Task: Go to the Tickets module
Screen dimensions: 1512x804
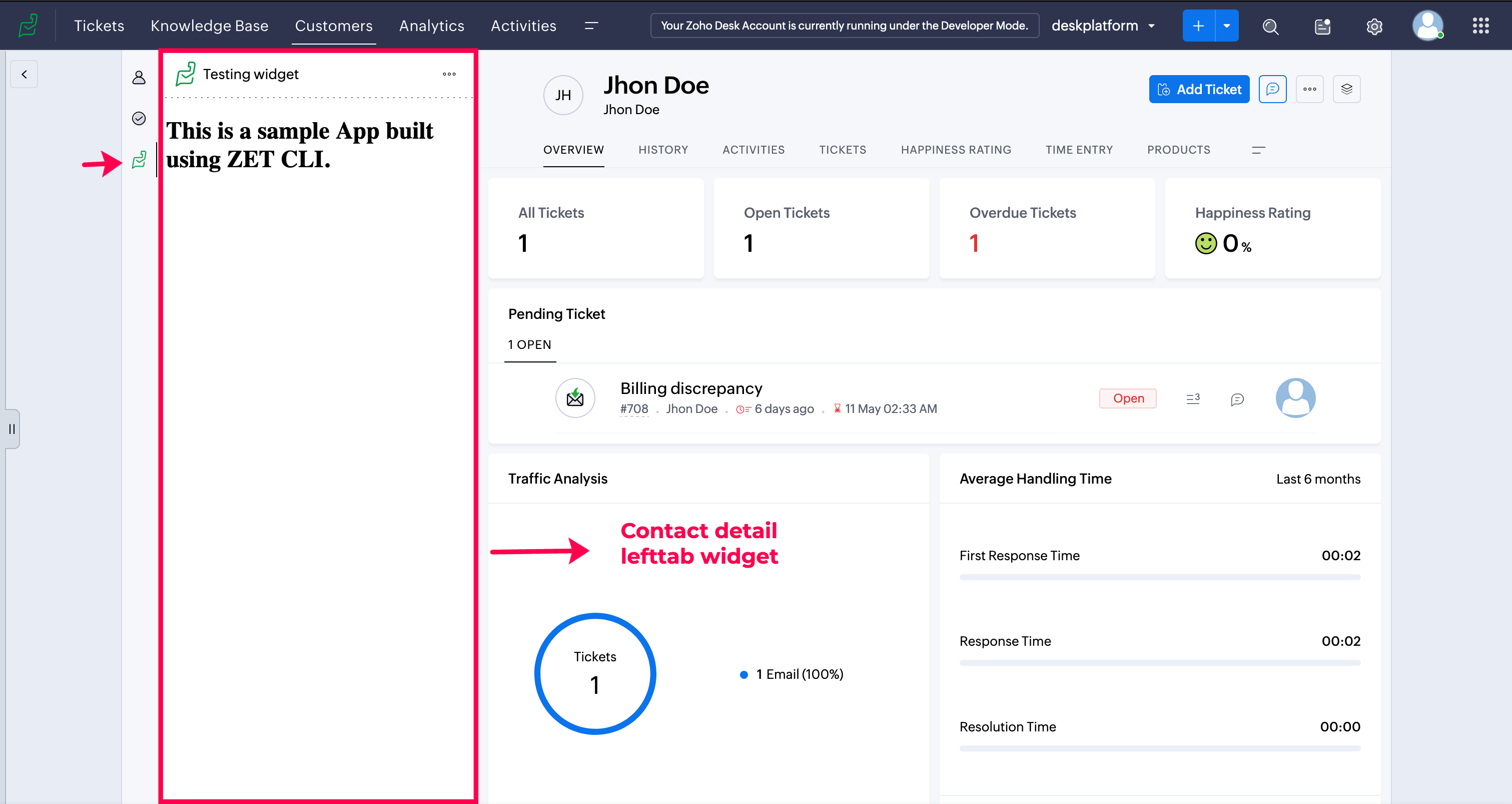Action: tap(99, 25)
